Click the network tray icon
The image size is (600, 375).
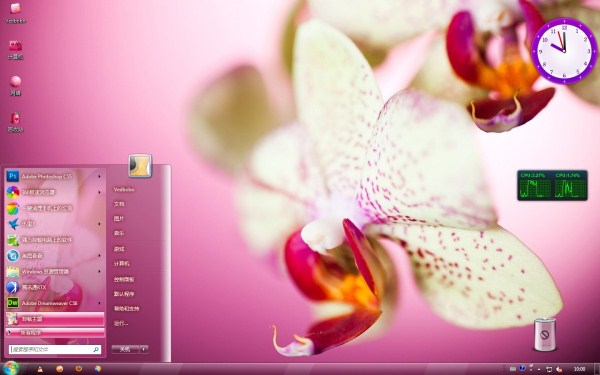[549, 369]
